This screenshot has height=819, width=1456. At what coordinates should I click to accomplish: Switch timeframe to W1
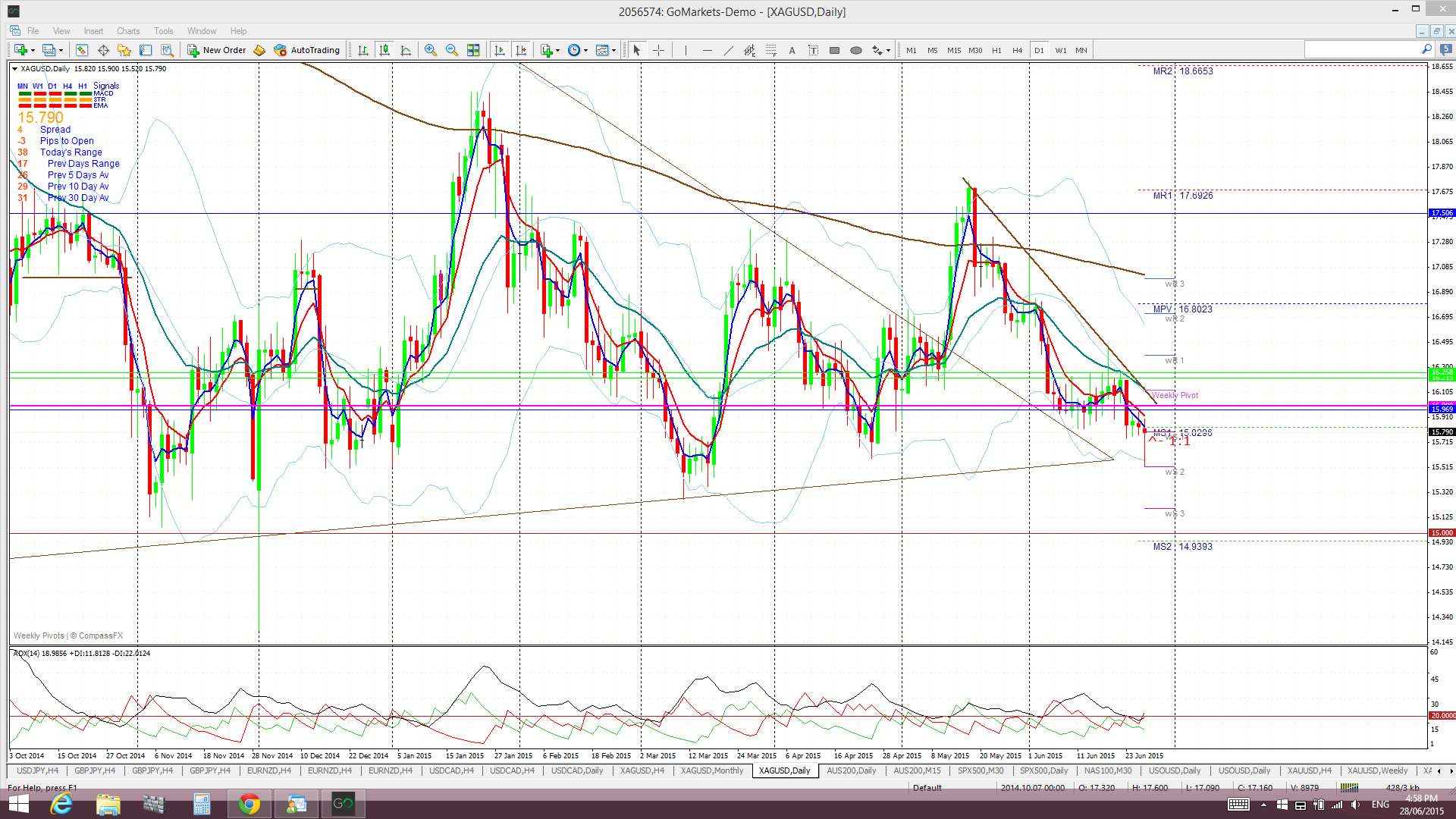click(1060, 50)
